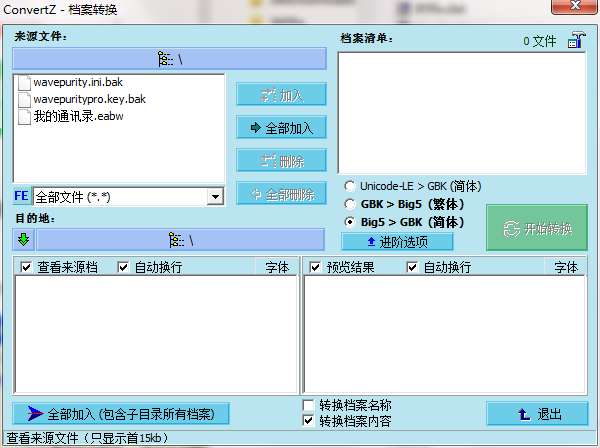Image resolution: width=600 pixels, height=448 pixels.
Task: Toggle 查看来源档 checkbox
Action: point(26,267)
